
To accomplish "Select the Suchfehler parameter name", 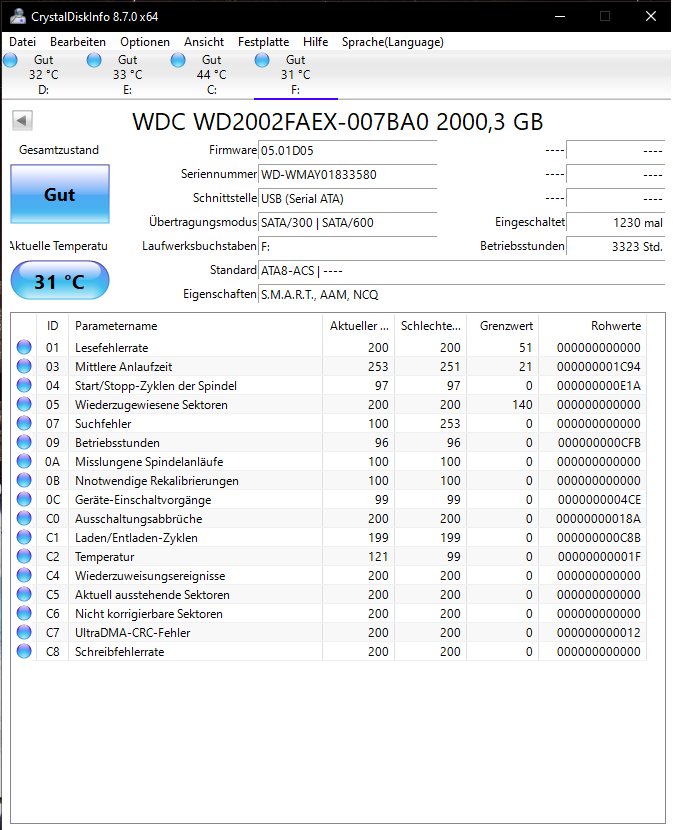I will 103,424.
